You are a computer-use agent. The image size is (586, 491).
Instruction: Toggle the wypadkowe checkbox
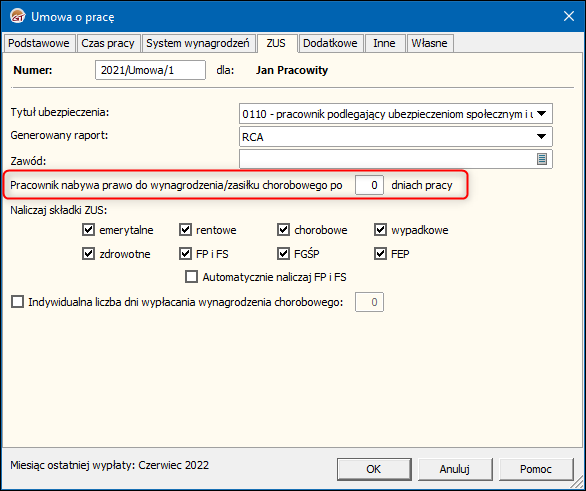380,229
